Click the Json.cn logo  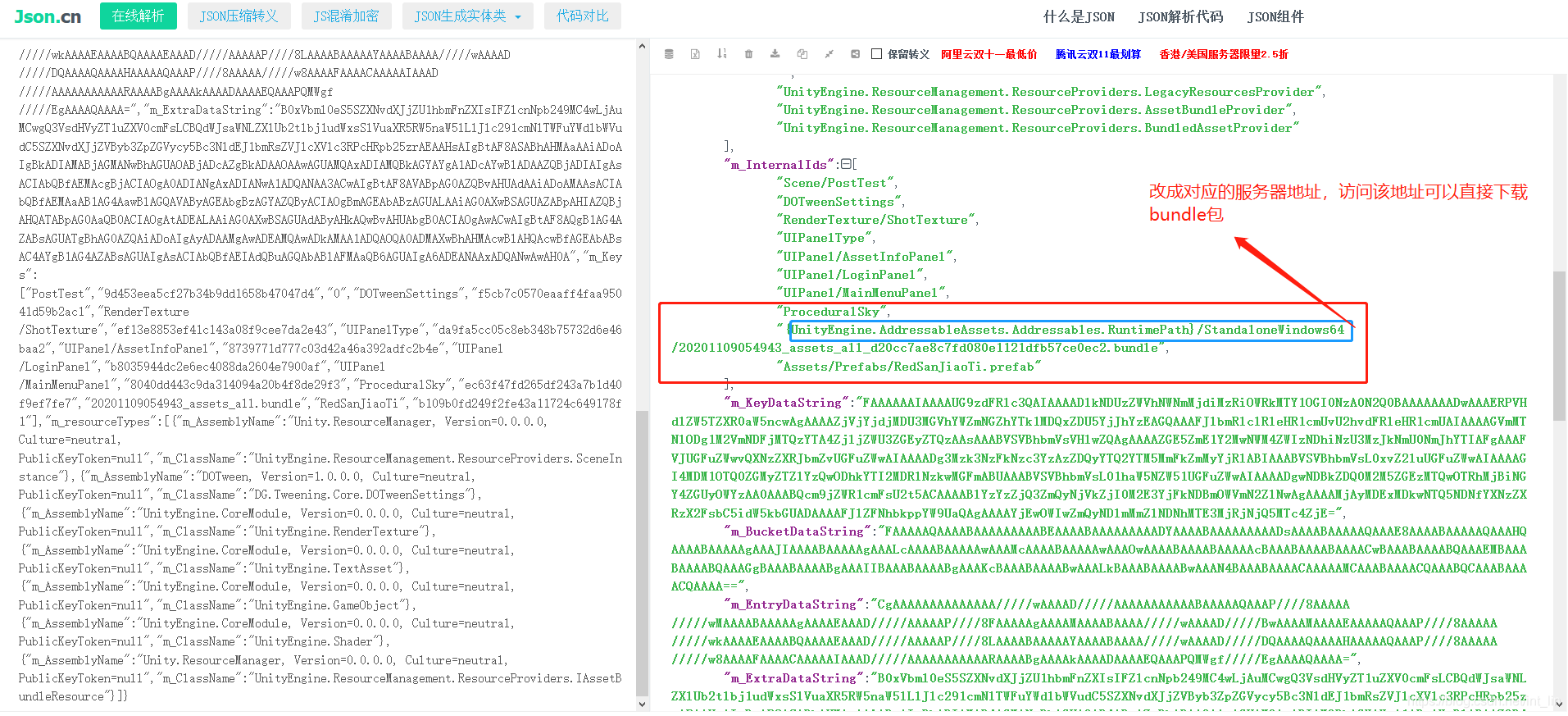pos(48,16)
